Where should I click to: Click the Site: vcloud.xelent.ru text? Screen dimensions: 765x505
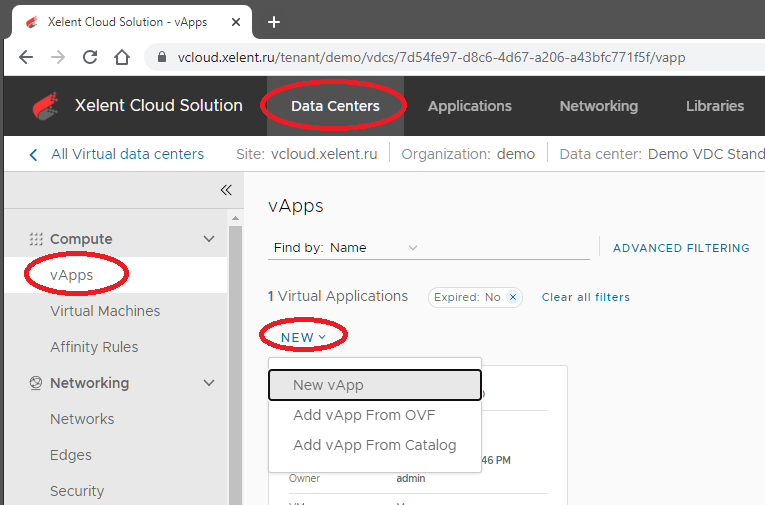coord(306,154)
